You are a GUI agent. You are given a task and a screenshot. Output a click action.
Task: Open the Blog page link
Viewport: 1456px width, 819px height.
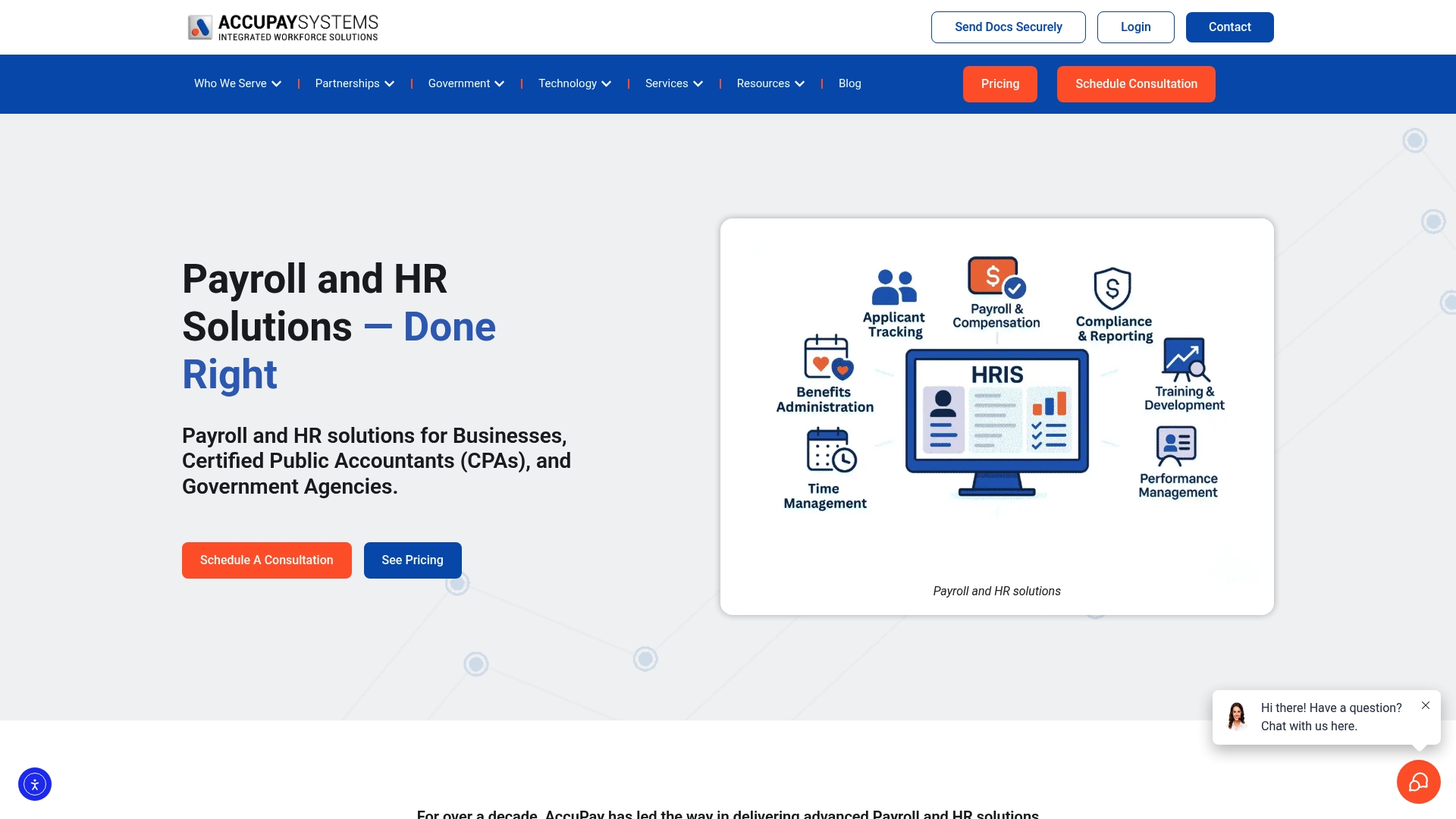click(x=849, y=83)
